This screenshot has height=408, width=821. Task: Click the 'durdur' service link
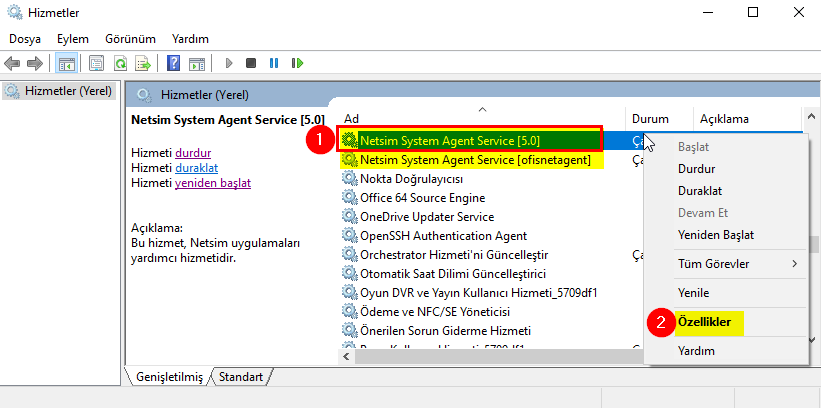[x=193, y=153]
